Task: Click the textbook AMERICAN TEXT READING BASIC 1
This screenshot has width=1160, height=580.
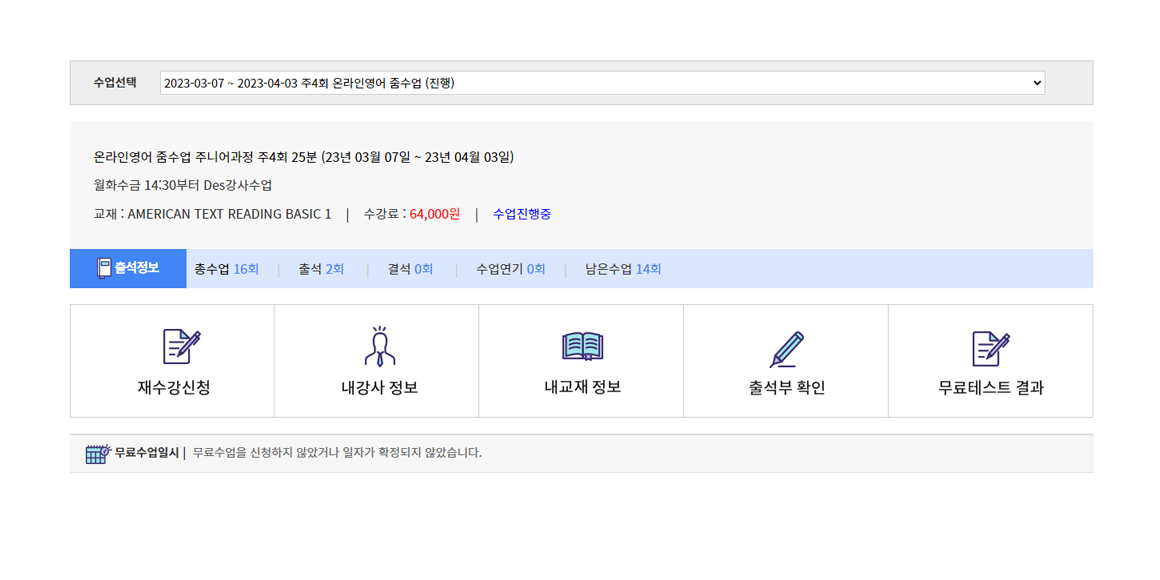Action: (229, 215)
